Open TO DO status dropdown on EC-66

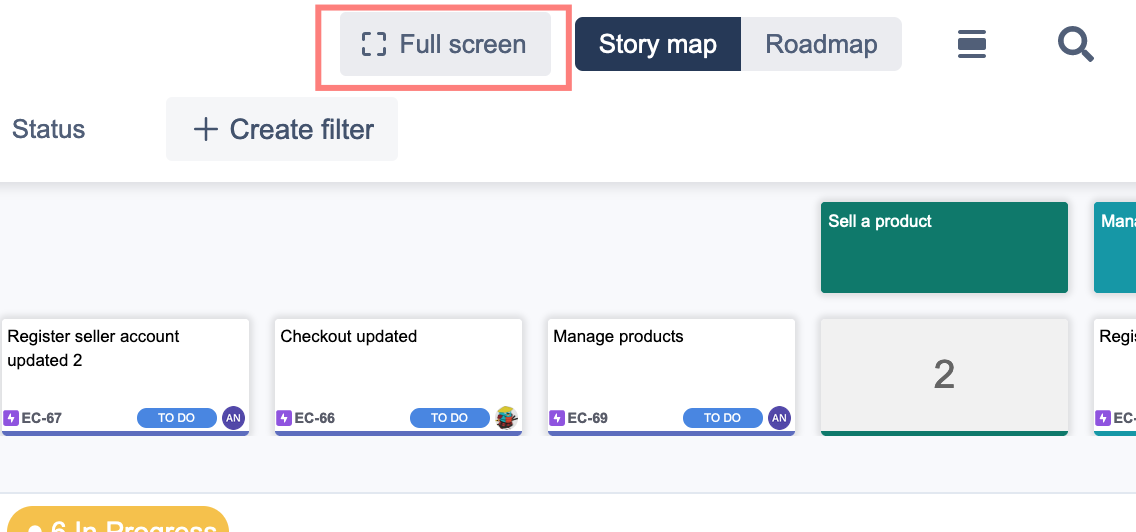tap(450, 418)
